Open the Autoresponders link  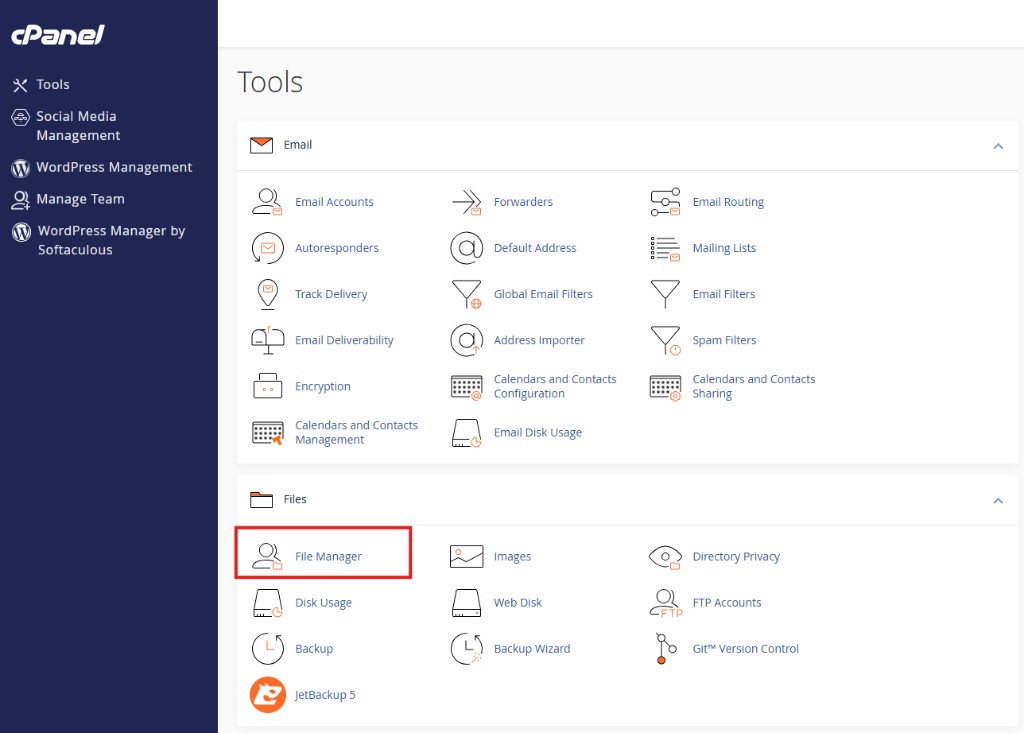pos(337,248)
